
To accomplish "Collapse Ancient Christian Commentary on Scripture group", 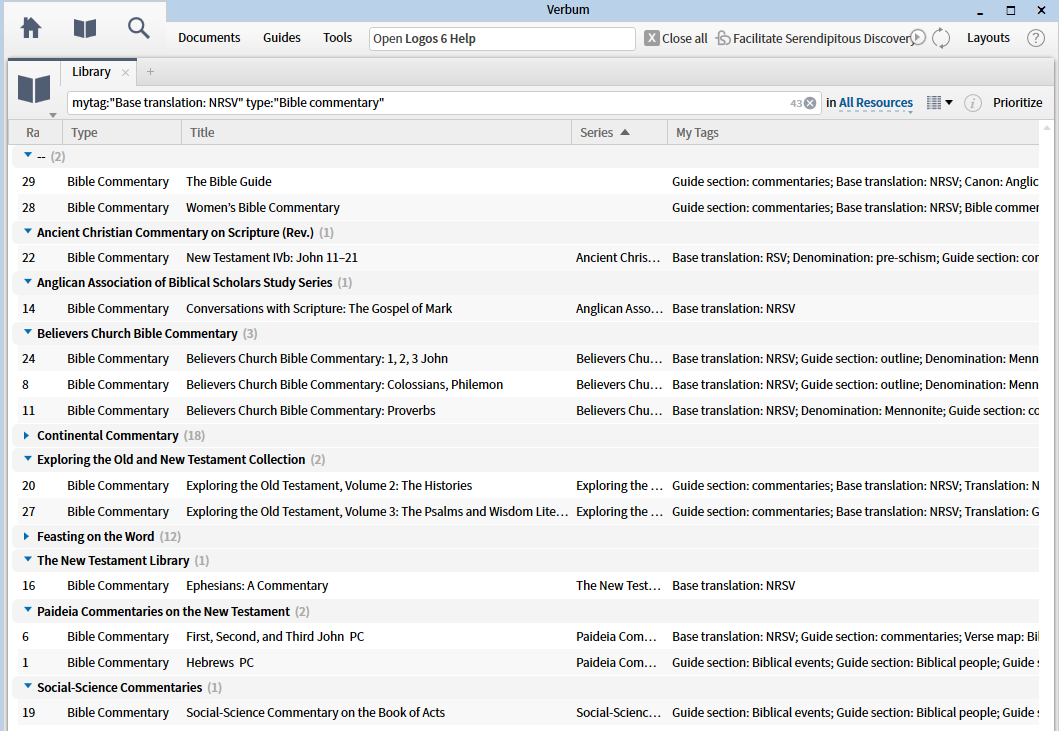I will (x=28, y=231).
